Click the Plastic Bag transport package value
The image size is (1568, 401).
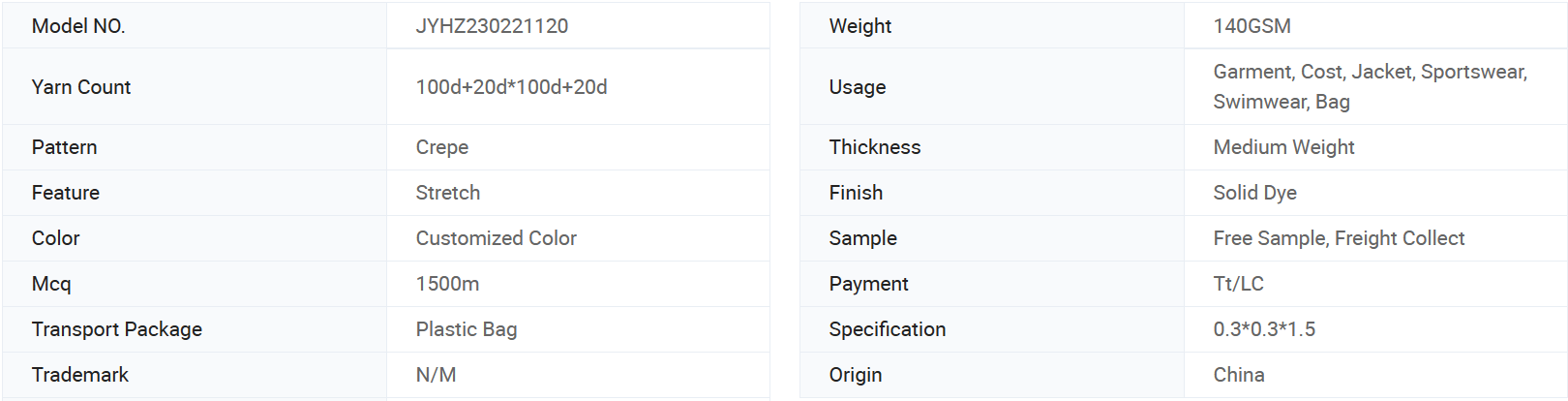pyautogui.click(x=467, y=329)
